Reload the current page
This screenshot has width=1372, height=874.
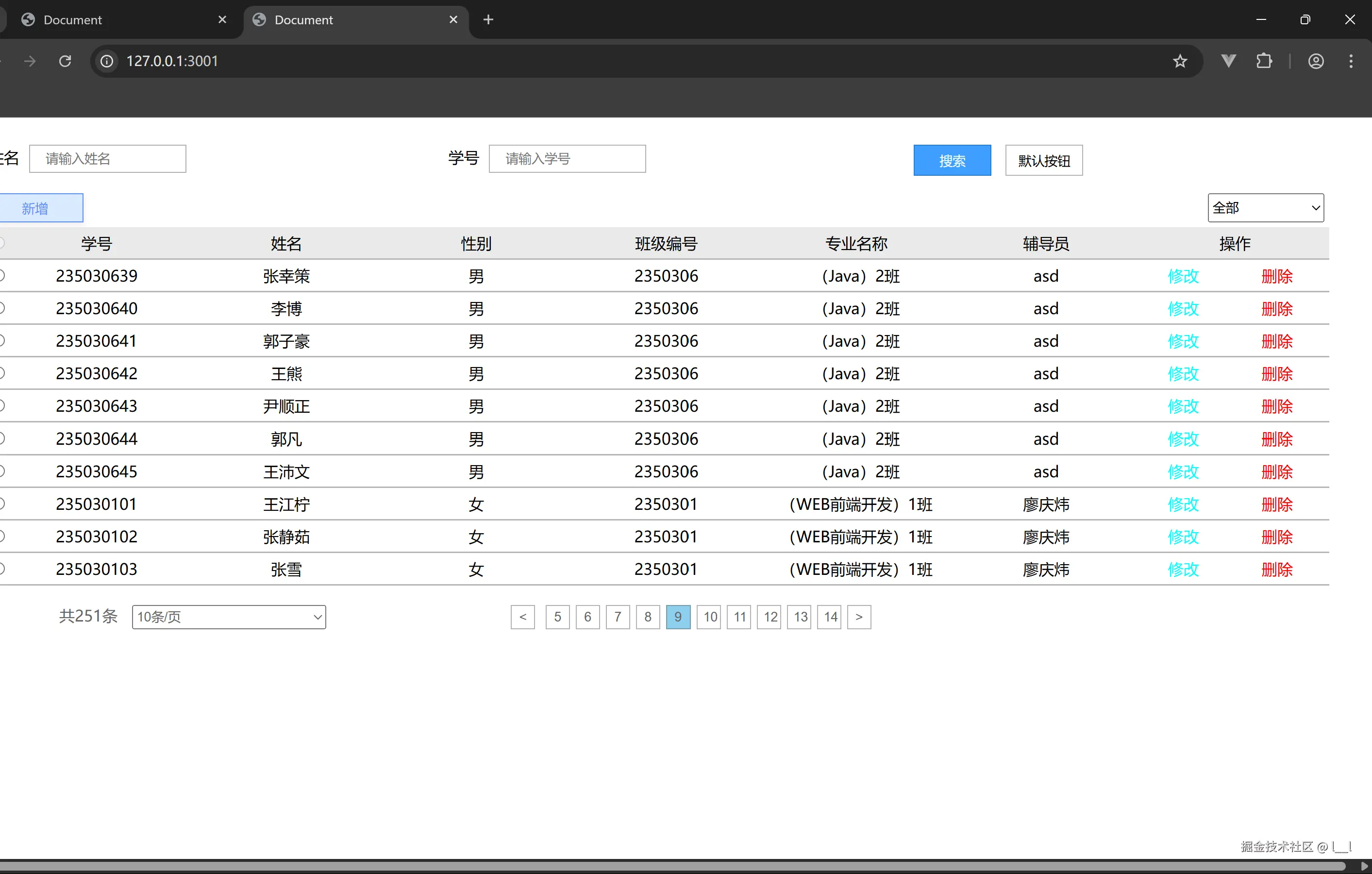[x=65, y=61]
